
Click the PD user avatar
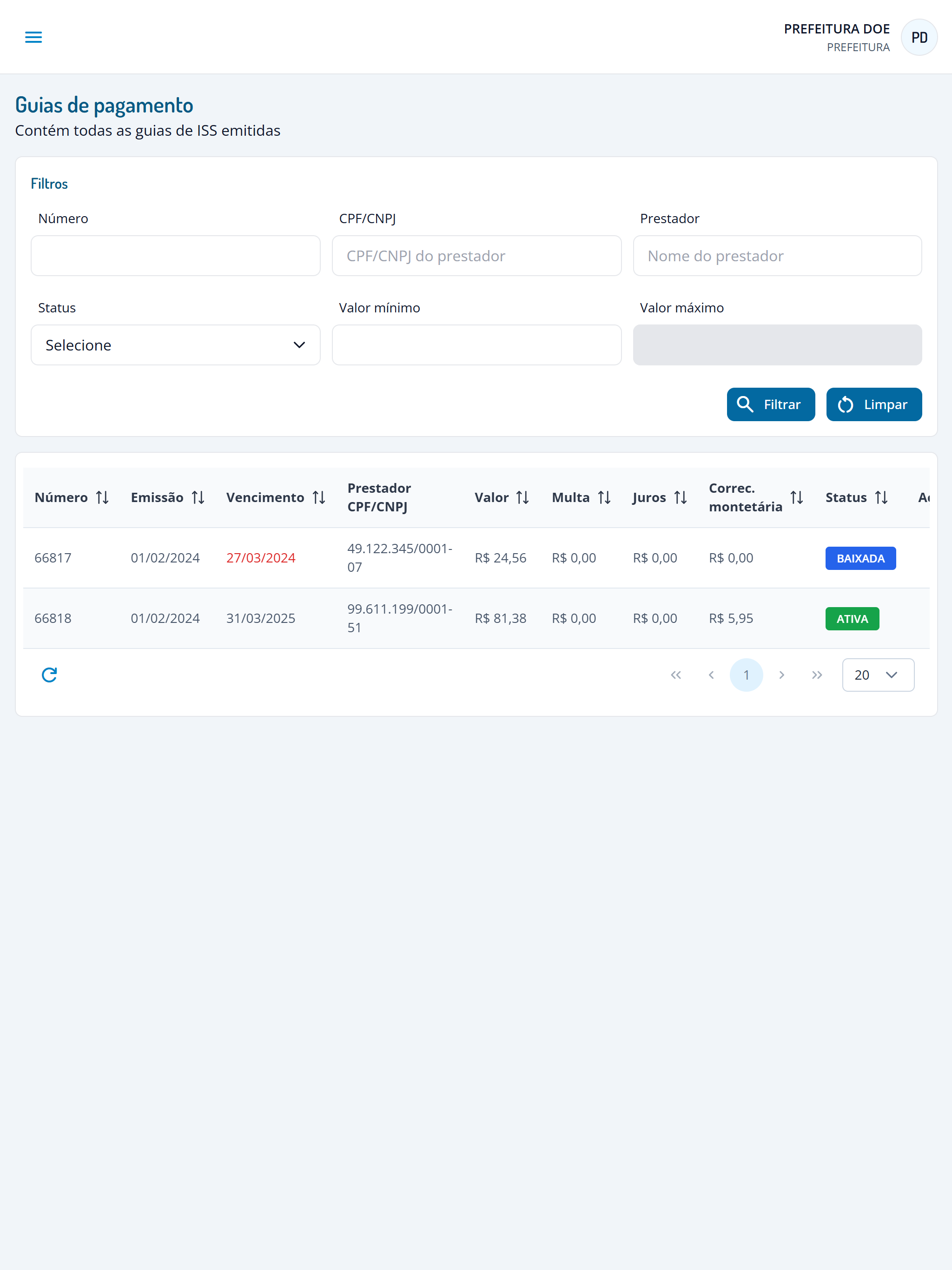(919, 37)
